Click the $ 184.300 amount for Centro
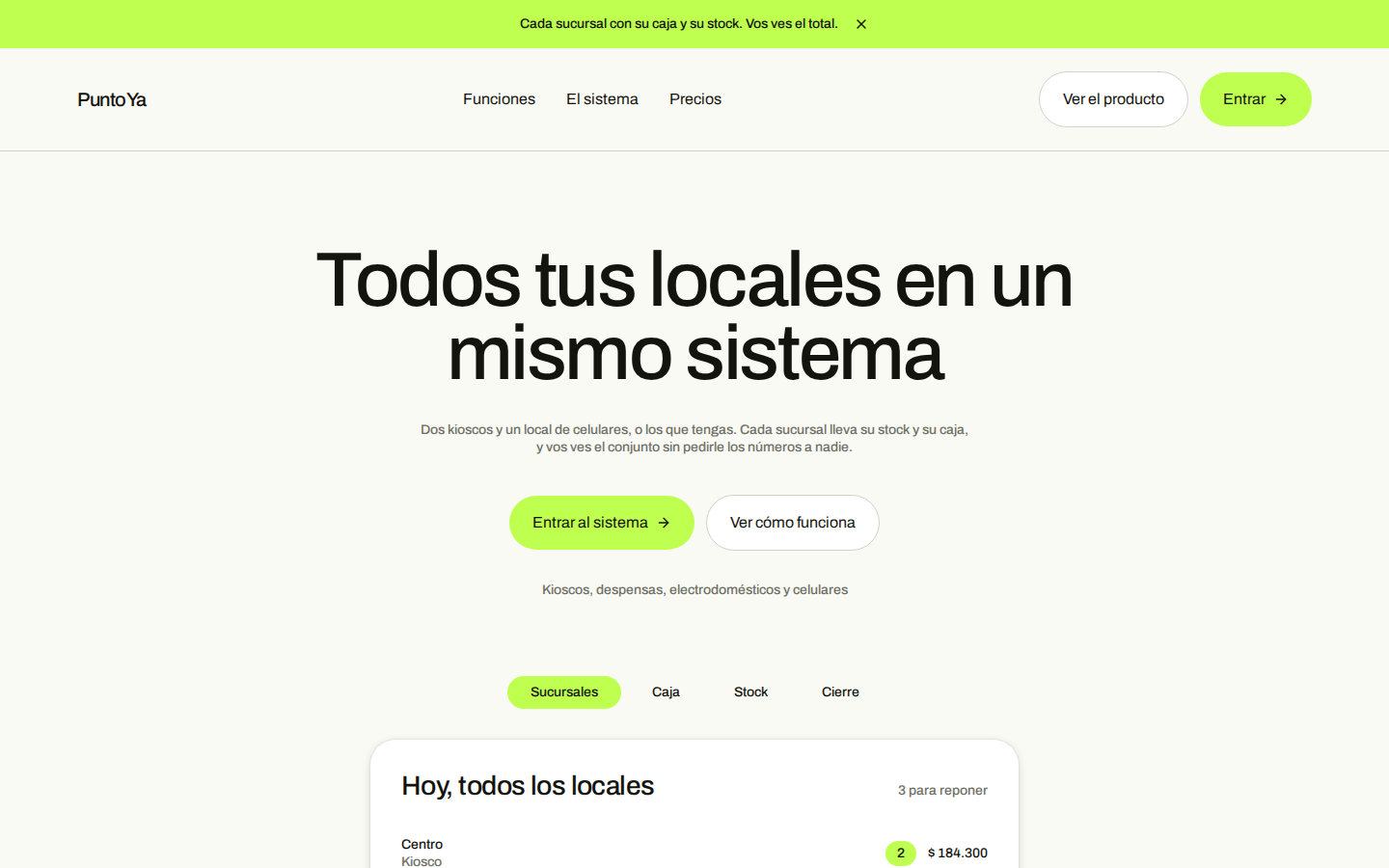Viewport: 1389px width, 868px height. pos(958,853)
